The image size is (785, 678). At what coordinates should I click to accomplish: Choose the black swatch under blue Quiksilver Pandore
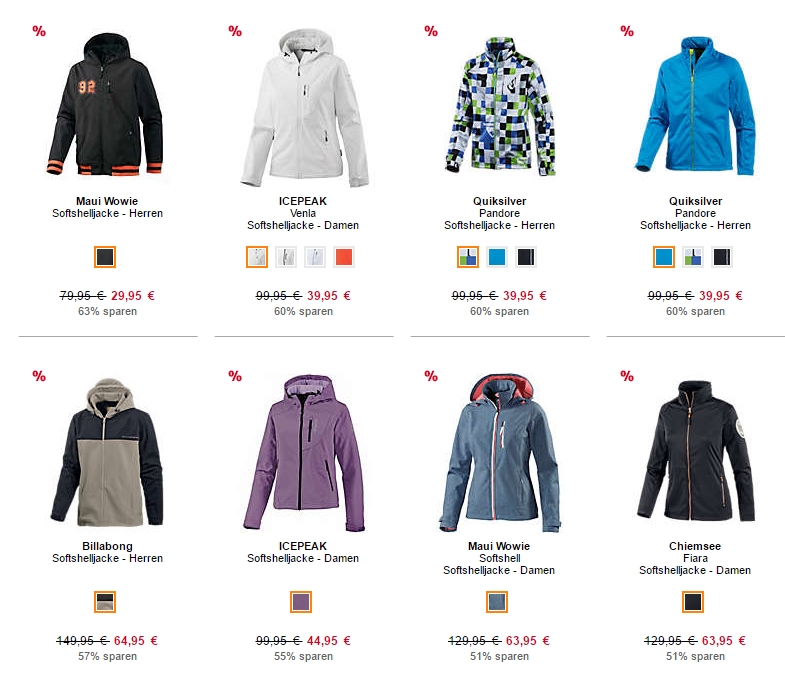tap(722, 257)
